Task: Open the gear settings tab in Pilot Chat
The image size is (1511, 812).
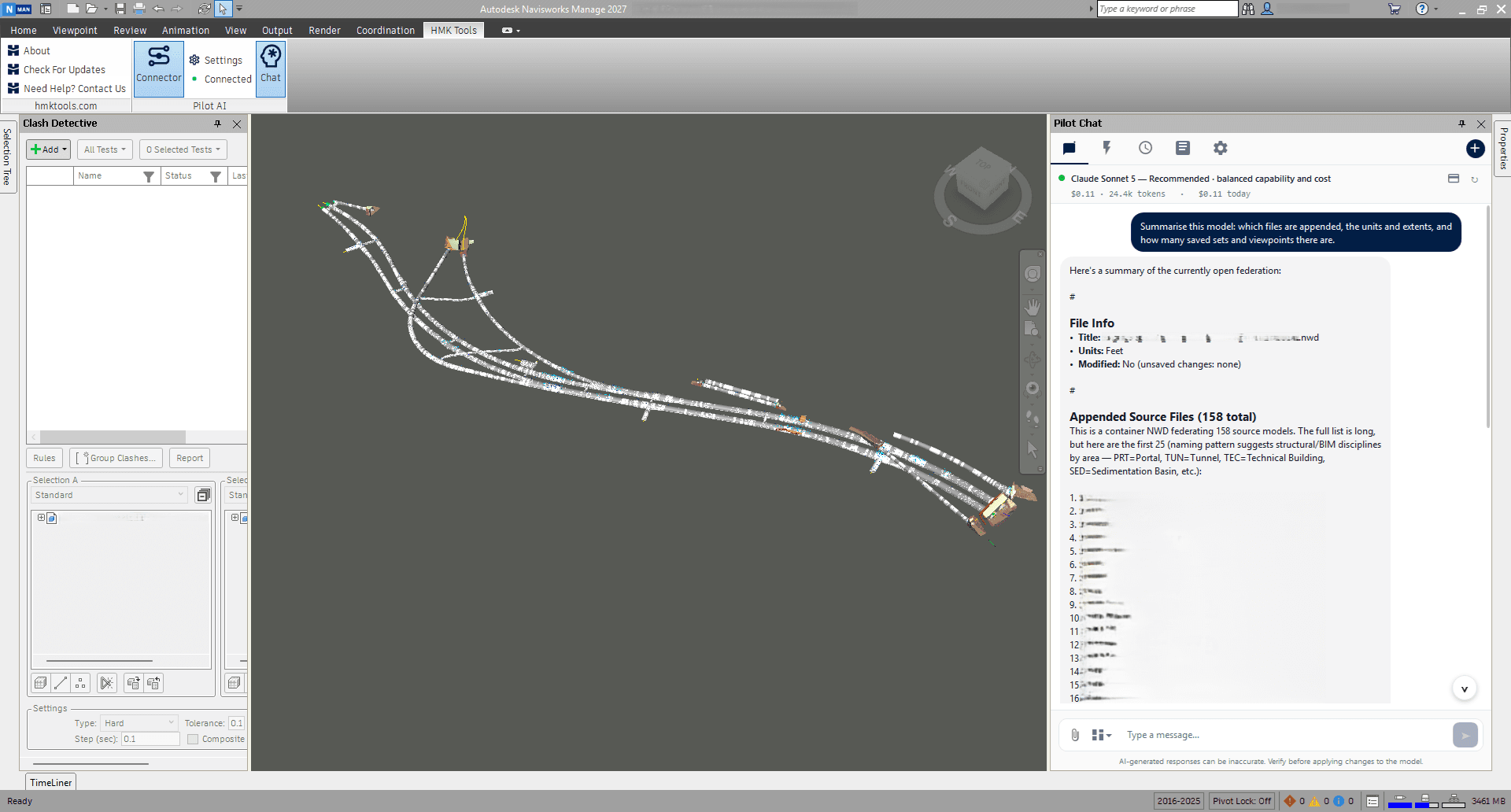Action: [x=1221, y=148]
